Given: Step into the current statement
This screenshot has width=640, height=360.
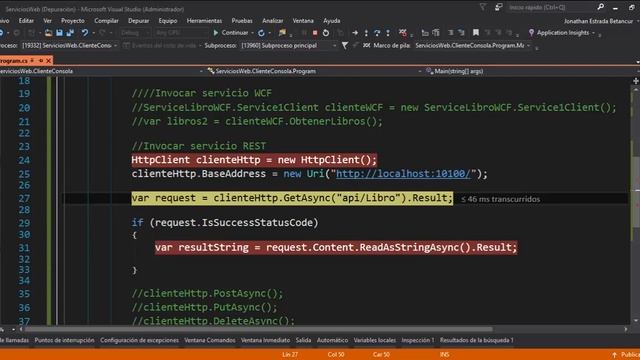Looking at the screenshot, I should tap(366, 33).
